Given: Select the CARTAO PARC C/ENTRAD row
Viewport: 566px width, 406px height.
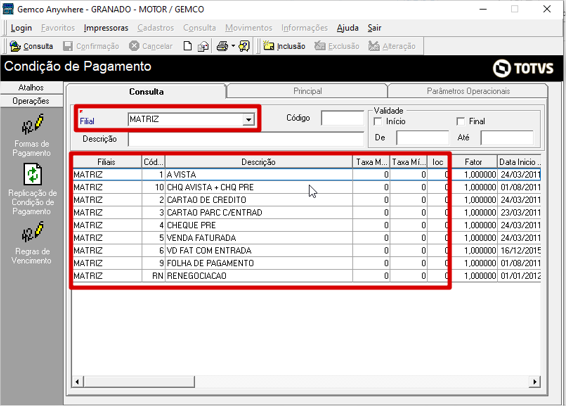Looking at the screenshot, I should (306, 213).
